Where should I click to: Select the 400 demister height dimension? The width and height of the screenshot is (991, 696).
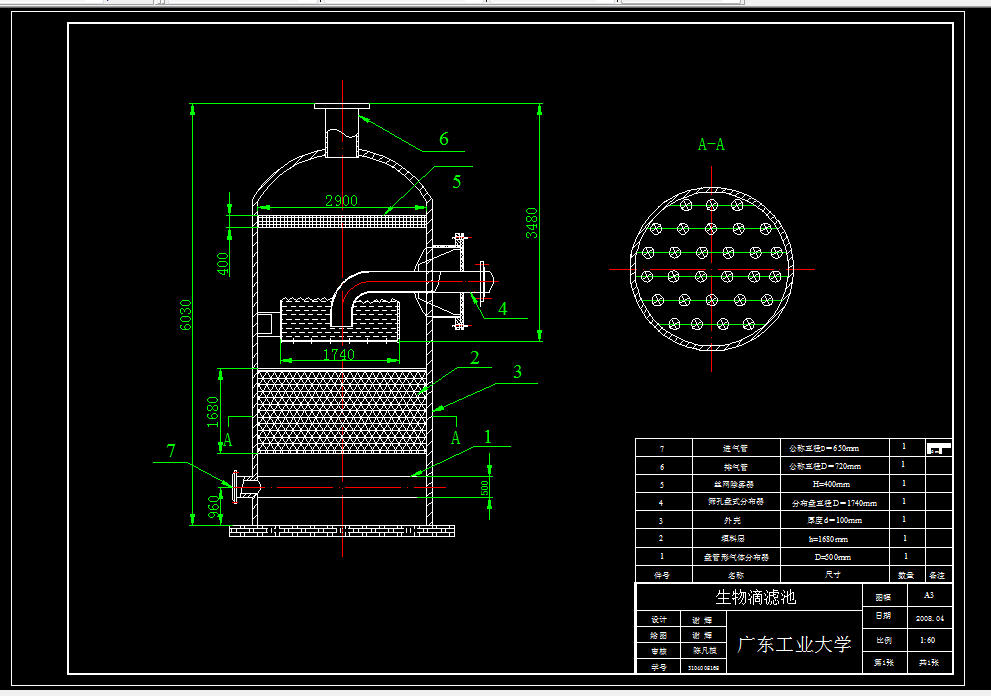[x=222, y=264]
